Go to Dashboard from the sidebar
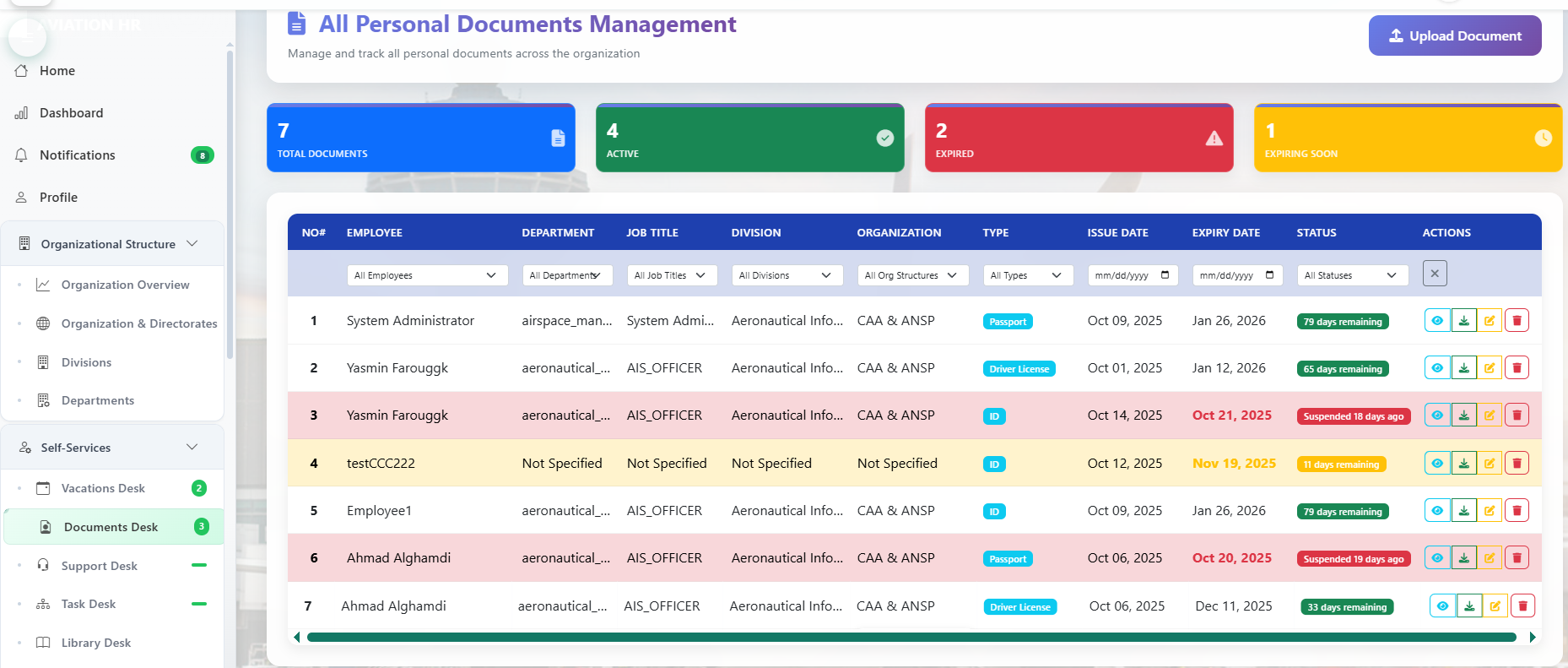The width and height of the screenshot is (1568, 668). (71, 113)
